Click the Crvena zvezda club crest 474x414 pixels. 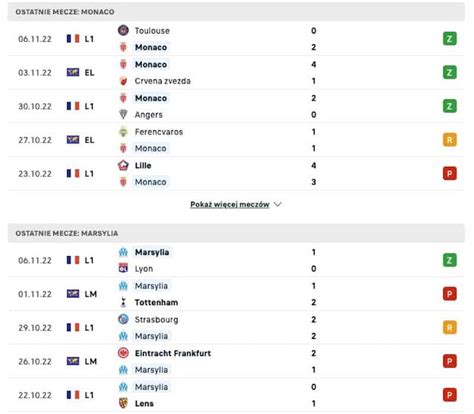click(x=123, y=81)
